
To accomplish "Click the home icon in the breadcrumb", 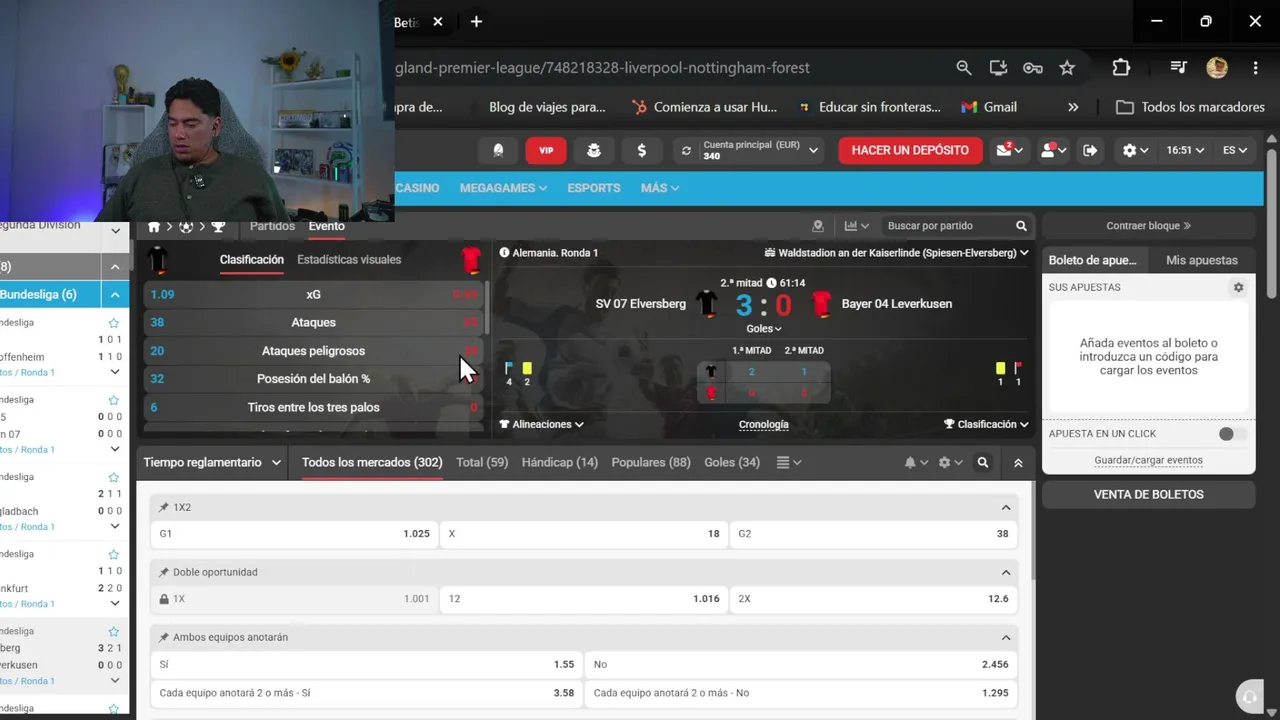I will [154, 227].
